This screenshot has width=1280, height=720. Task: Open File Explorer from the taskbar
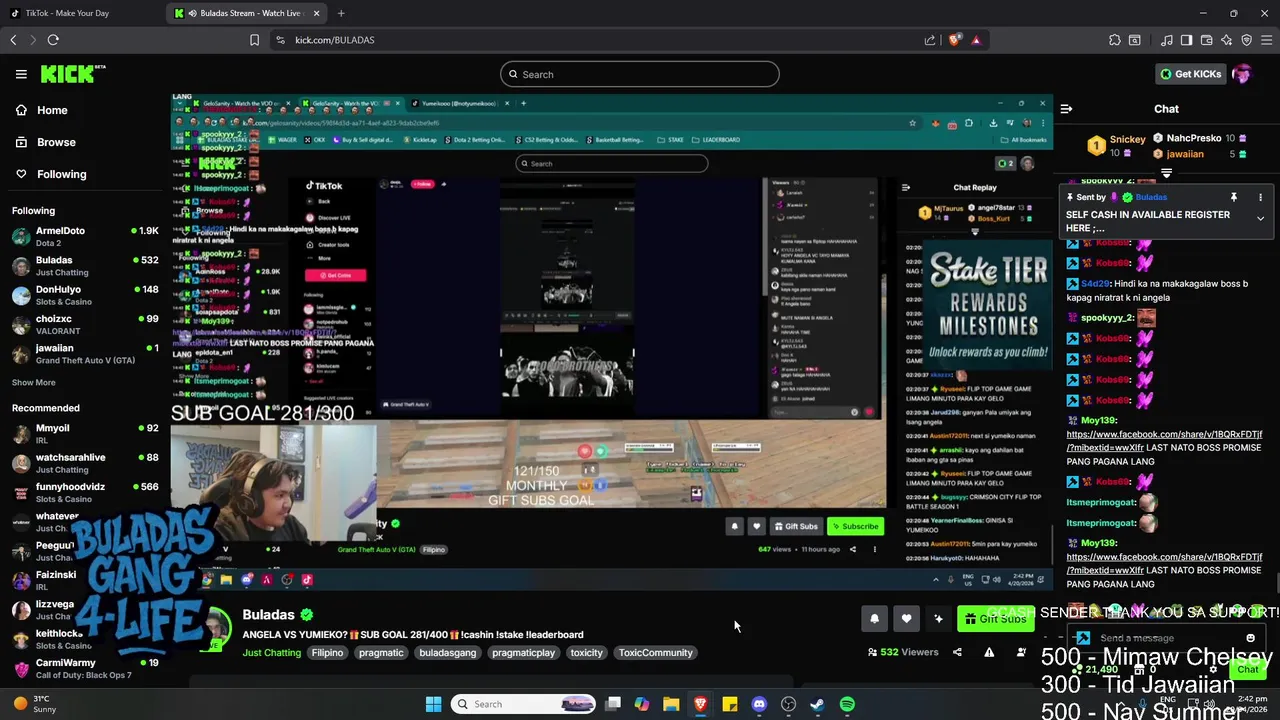click(x=671, y=704)
